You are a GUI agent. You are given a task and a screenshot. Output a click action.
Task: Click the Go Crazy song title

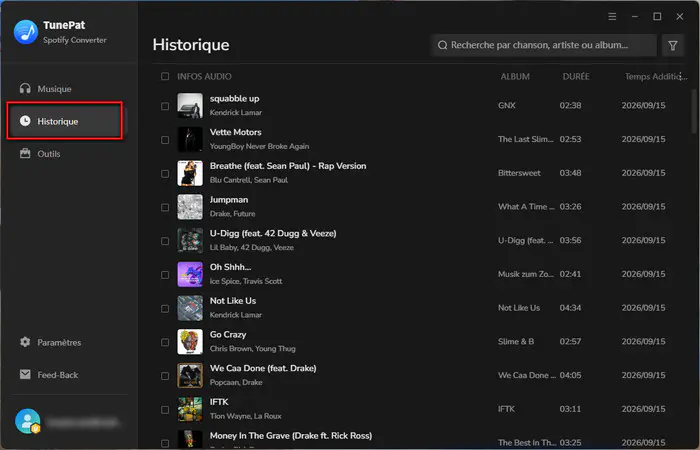click(x=228, y=334)
